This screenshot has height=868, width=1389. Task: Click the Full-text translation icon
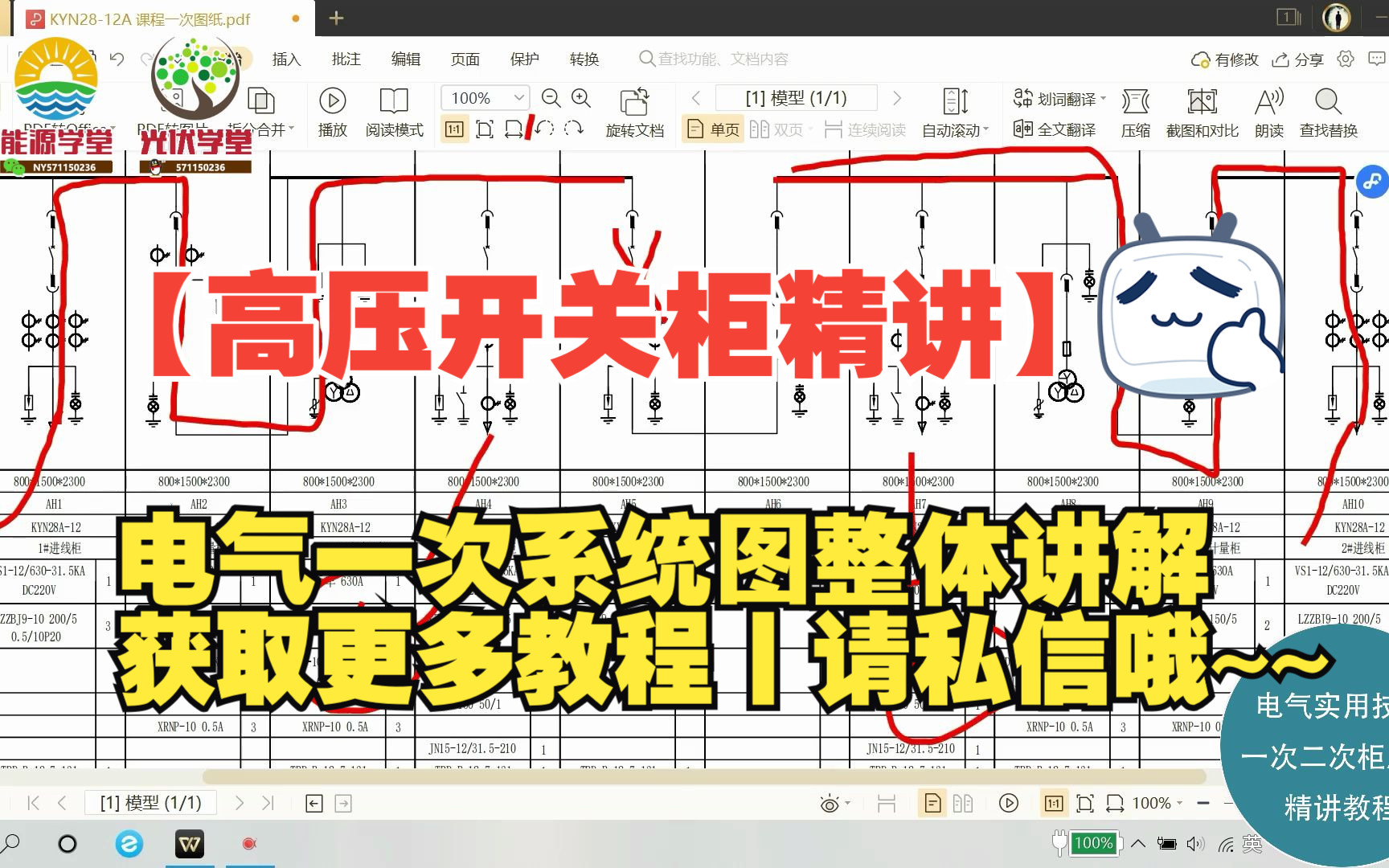1022,129
